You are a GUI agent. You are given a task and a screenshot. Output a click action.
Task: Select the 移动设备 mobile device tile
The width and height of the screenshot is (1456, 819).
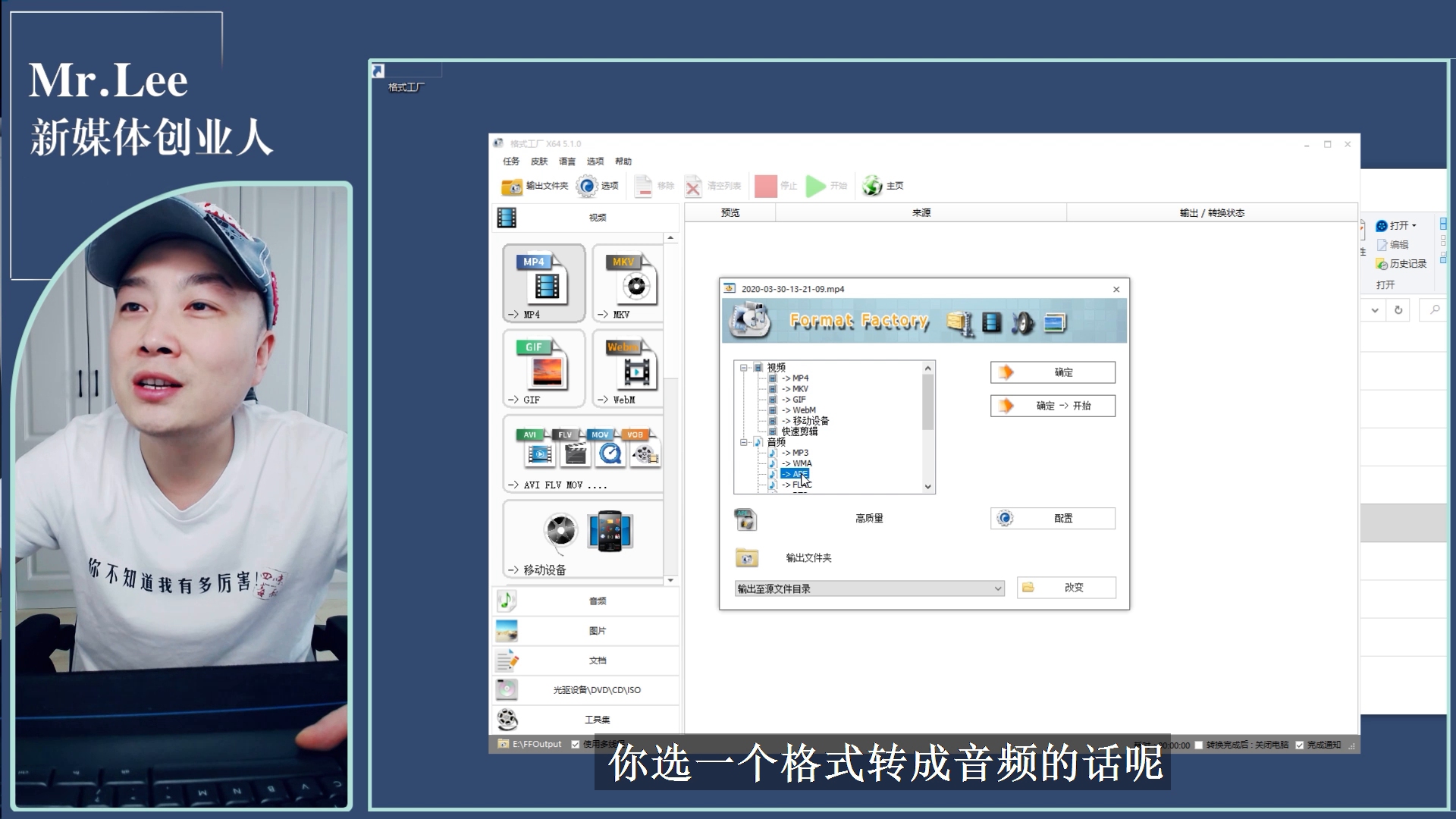coord(583,539)
